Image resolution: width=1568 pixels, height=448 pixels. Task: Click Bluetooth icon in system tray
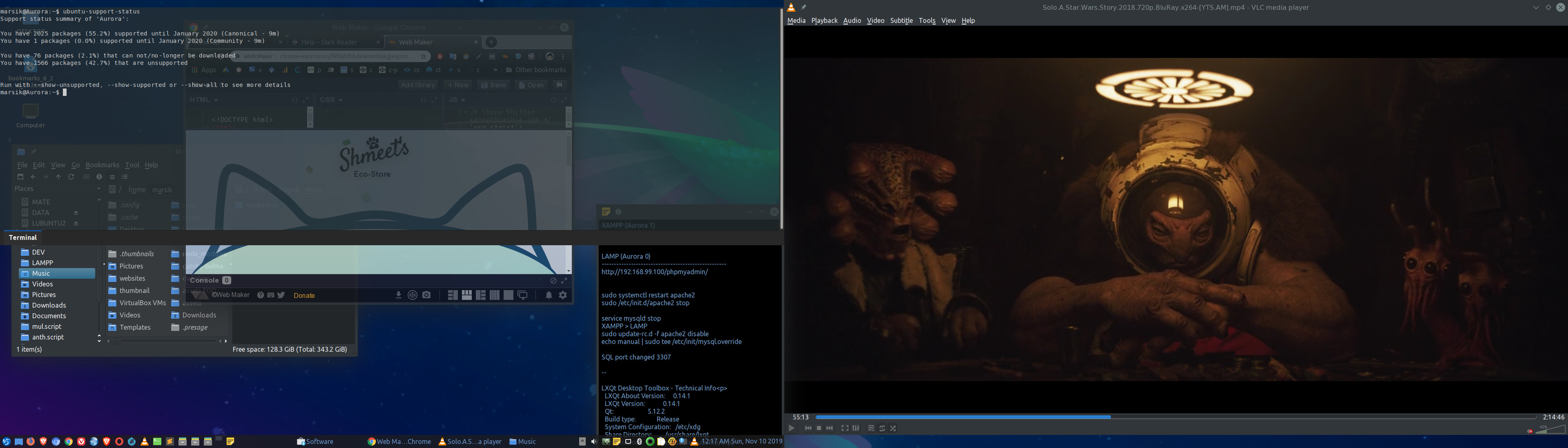(639, 441)
